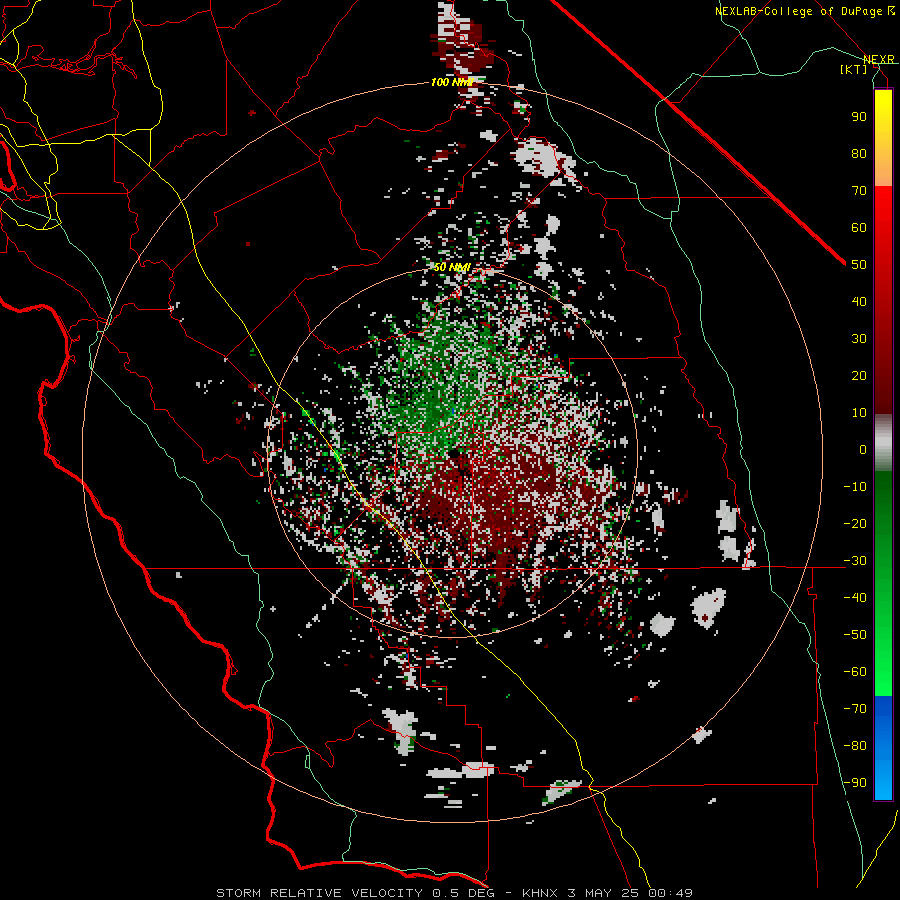Screen dimensions: 900x900
Task: Select the 30 value on velocity scale
Action: [859, 339]
